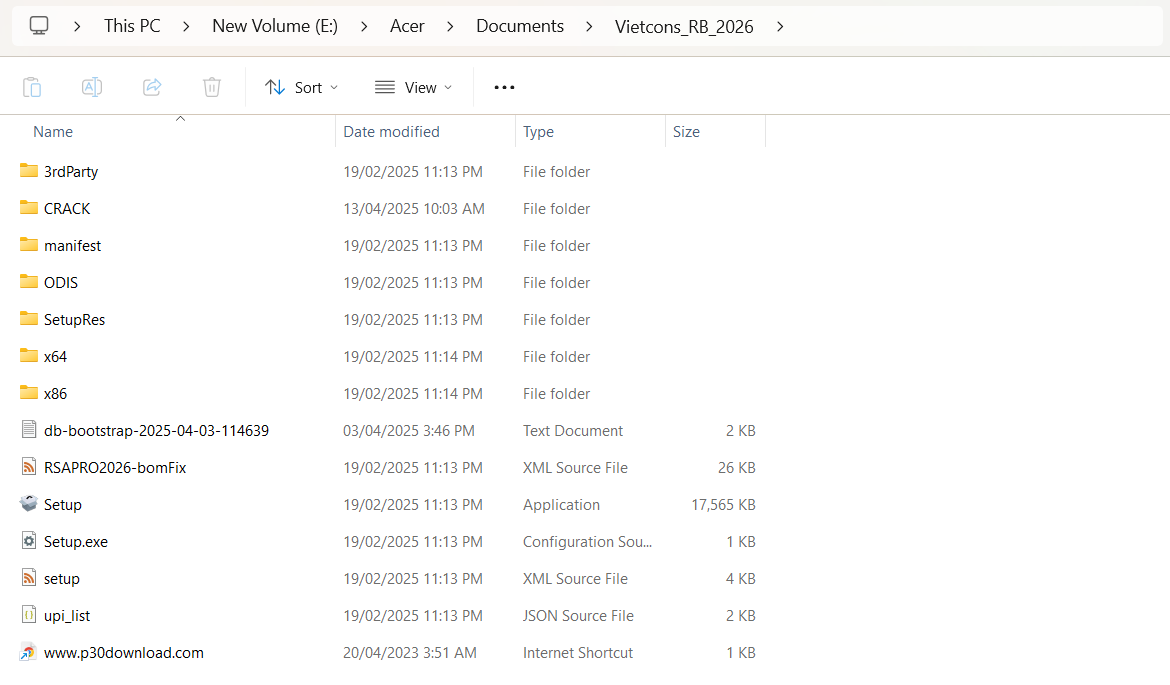Navigate to Documents in breadcrumb
The width and height of the screenshot is (1170, 685).
click(519, 26)
